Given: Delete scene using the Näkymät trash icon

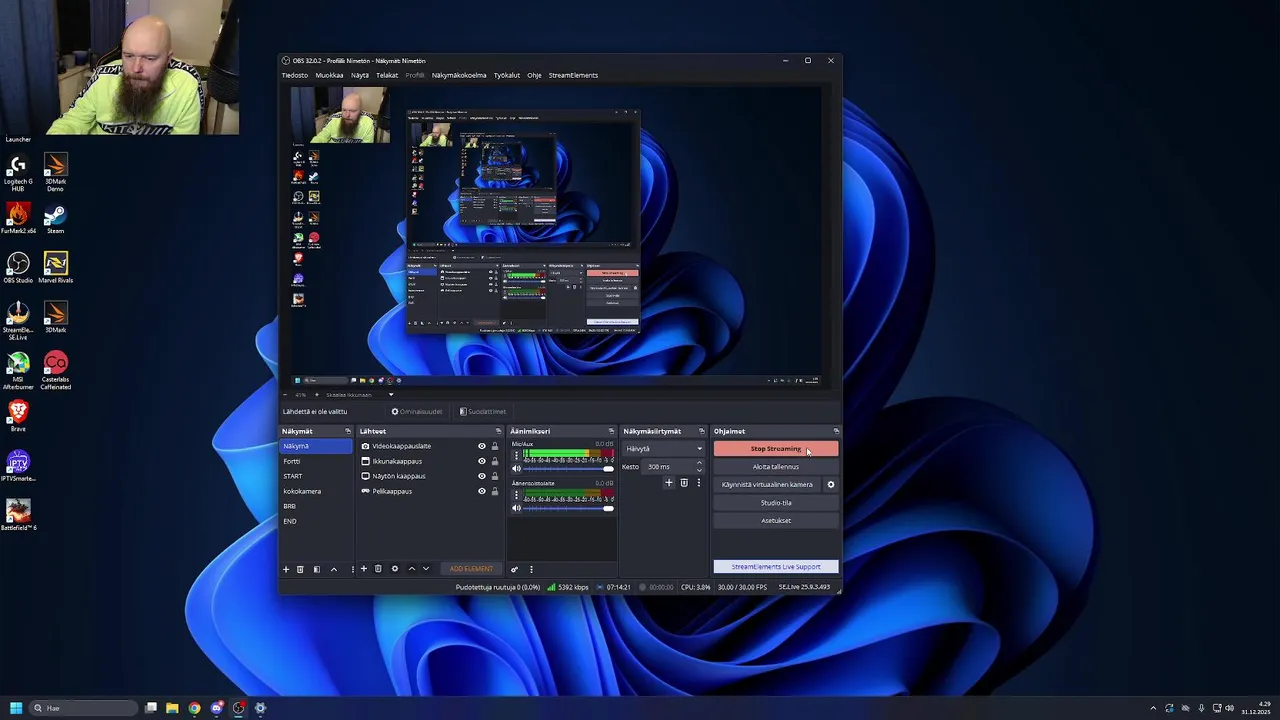Looking at the screenshot, I should coord(300,569).
